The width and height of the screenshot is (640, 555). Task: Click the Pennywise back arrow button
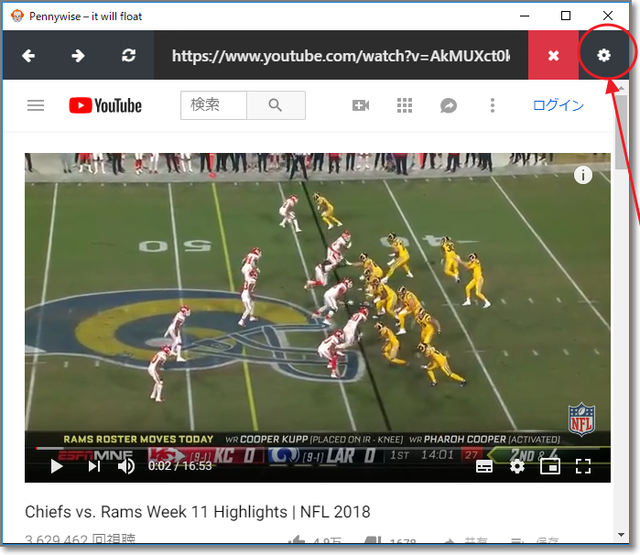click(x=28, y=56)
